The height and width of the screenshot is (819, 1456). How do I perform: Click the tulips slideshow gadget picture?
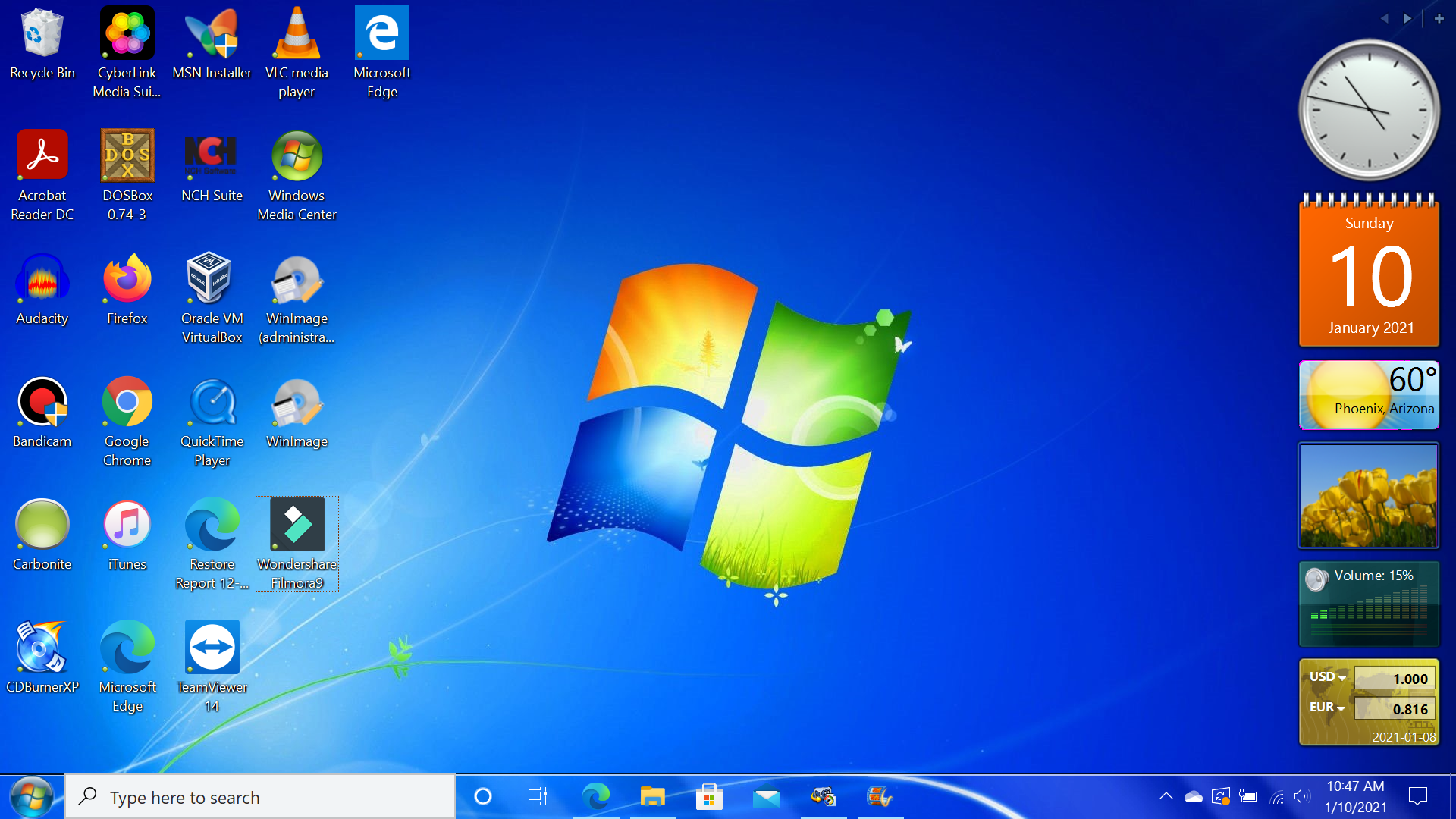tap(1370, 495)
